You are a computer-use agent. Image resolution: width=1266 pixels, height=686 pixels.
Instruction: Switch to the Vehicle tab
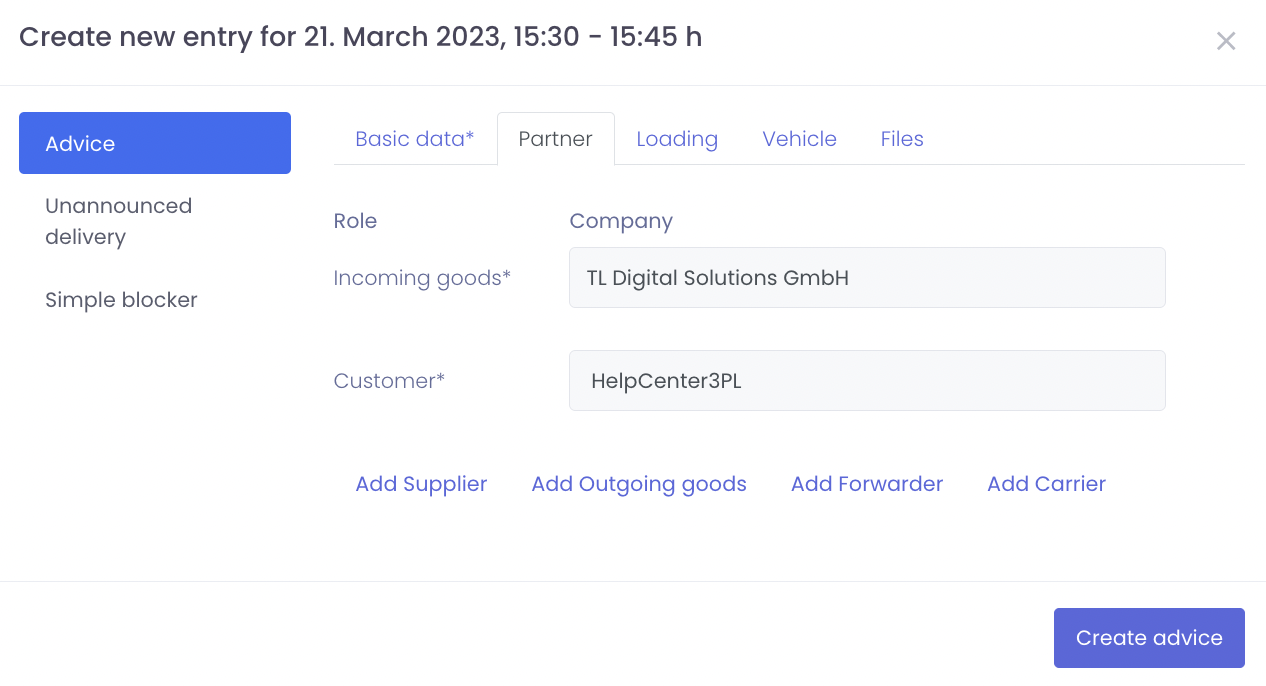click(x=799, y=139)
